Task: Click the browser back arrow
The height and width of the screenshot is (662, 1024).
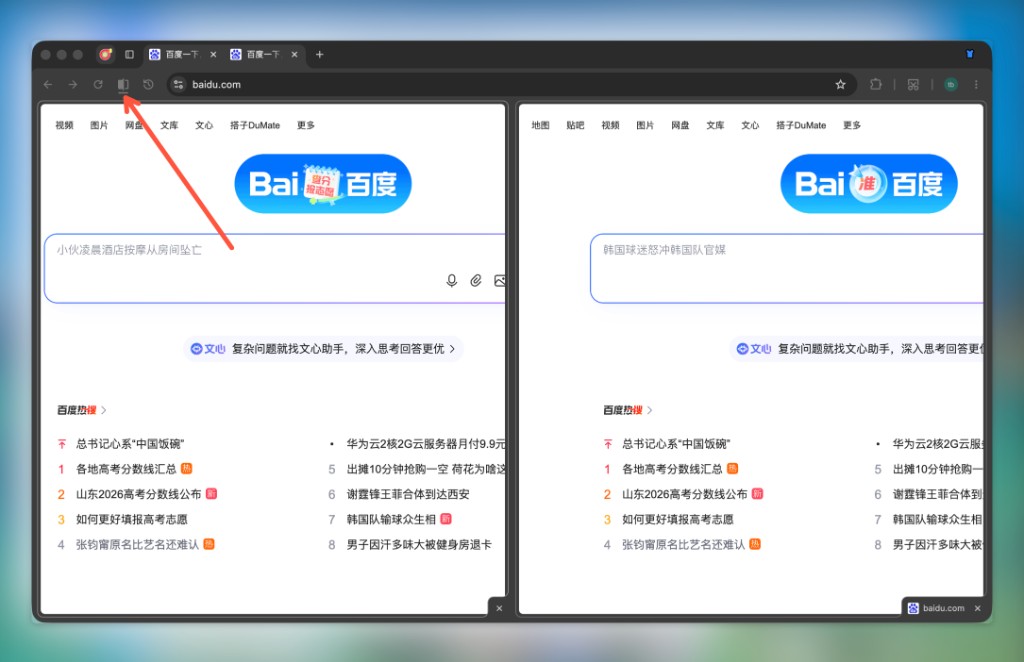Action: (48, 84)
